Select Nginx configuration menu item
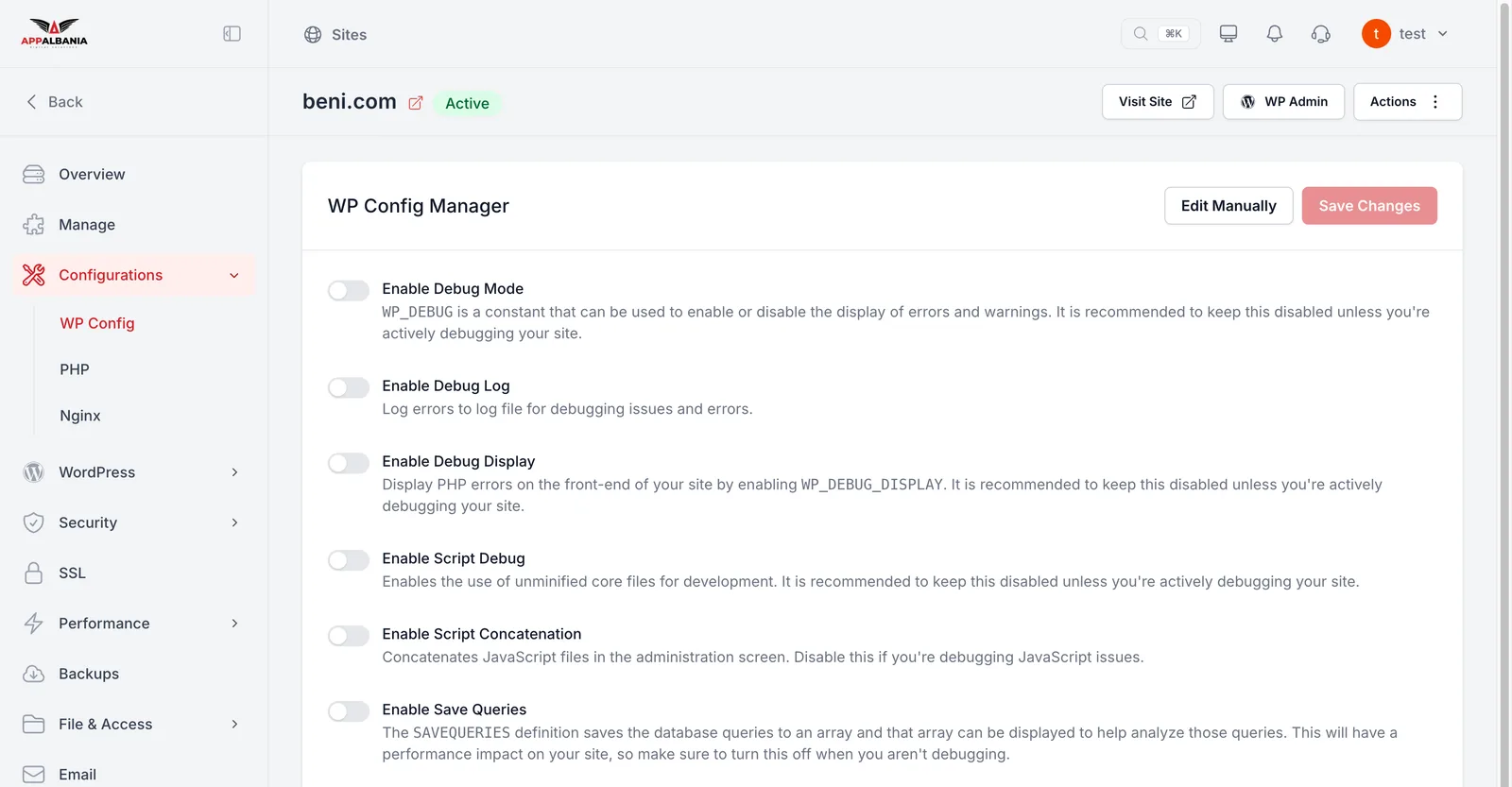1512x787 pixels. click(x=80, y=416)
